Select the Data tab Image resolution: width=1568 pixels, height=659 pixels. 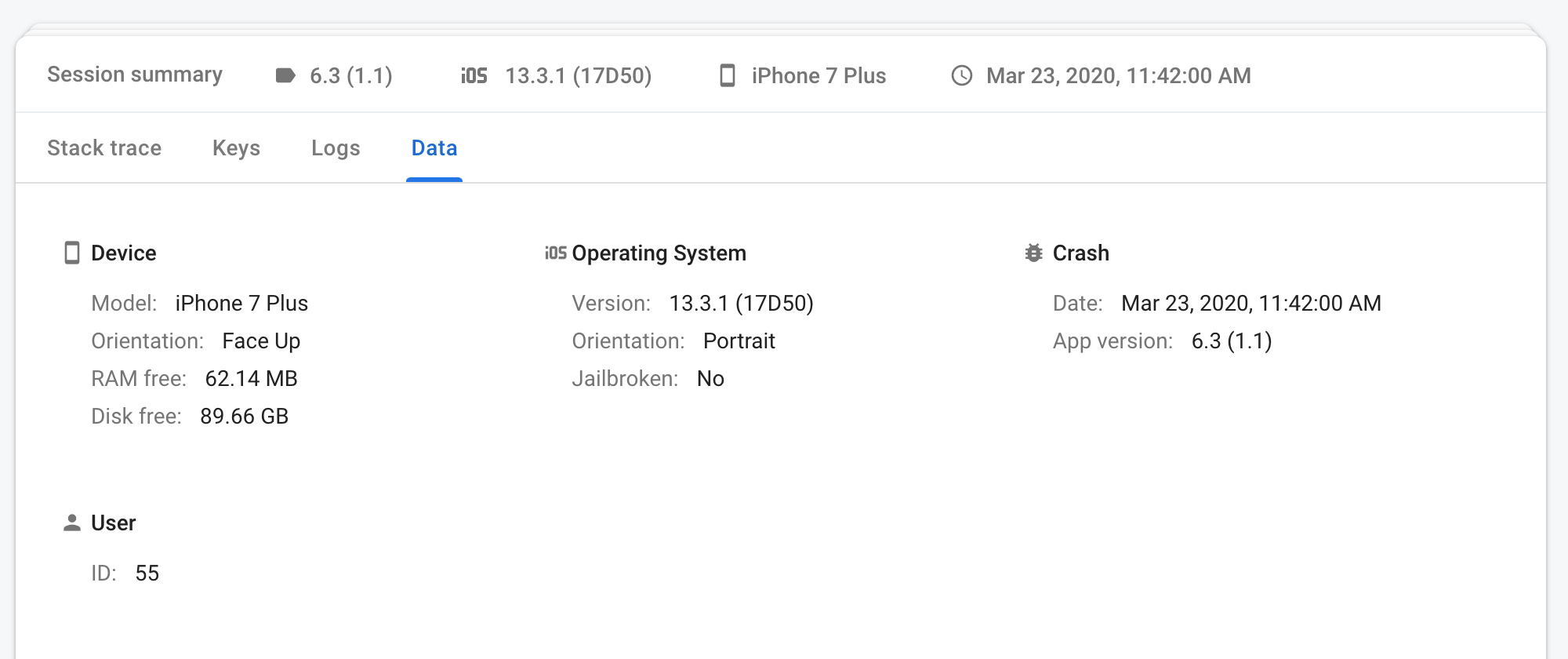pos(434,147)
